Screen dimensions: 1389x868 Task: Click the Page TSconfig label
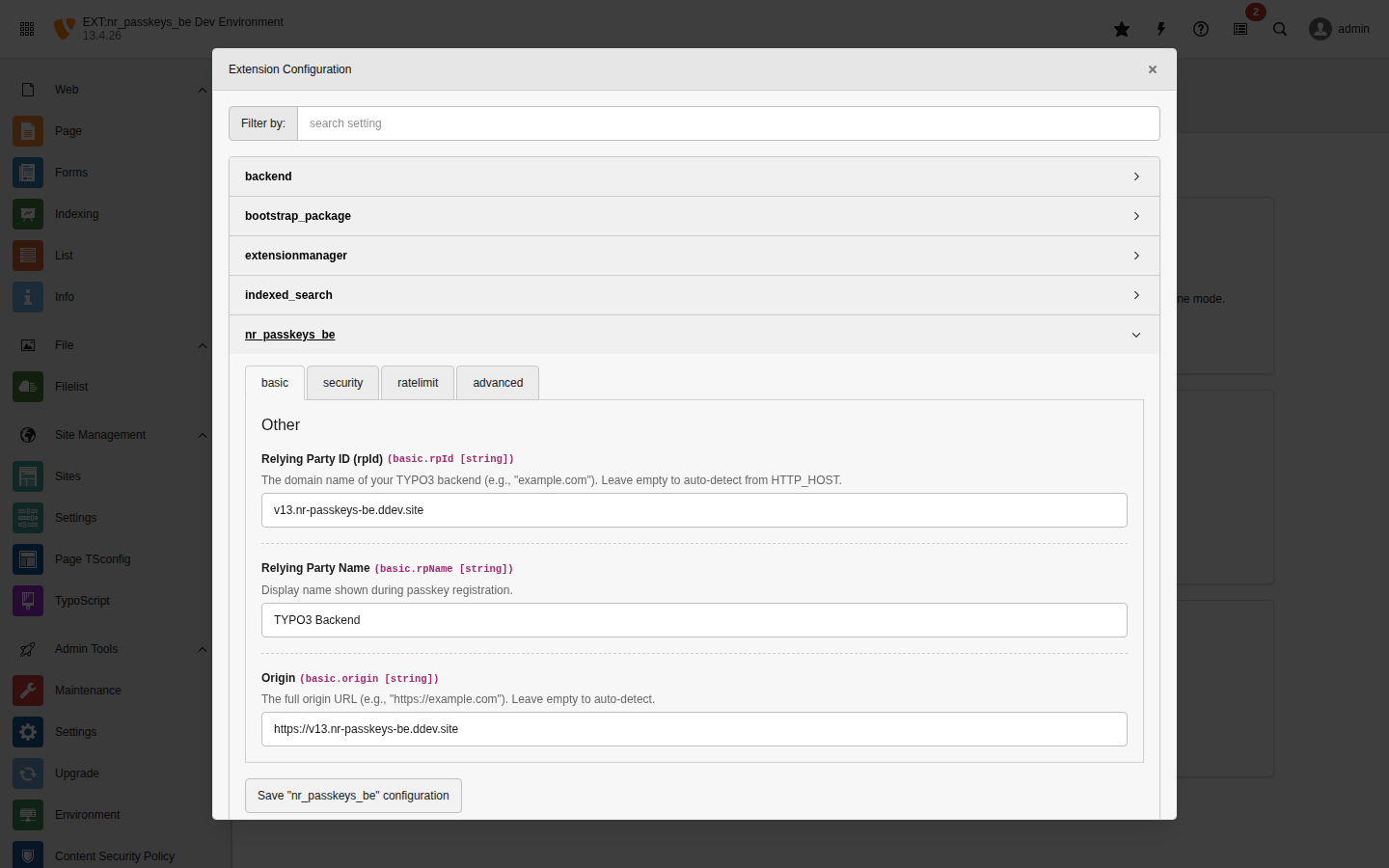tap(93, 559)
